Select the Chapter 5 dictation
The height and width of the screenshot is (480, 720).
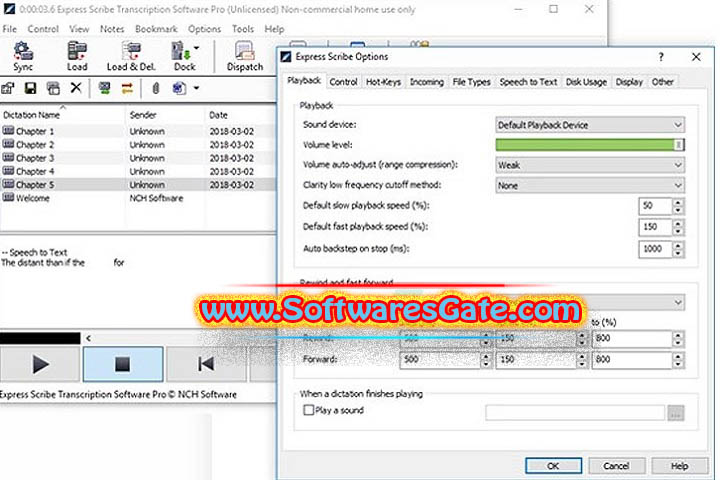pyautogui.click(x=138, y=184)
